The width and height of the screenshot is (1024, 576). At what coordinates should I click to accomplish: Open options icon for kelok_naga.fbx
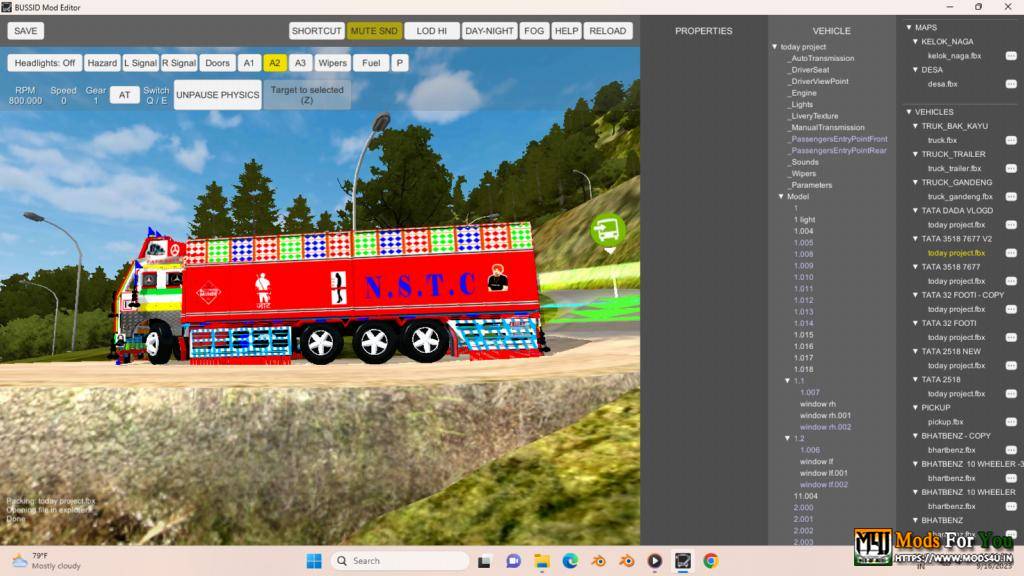pyautogui.click(x=1011, y=56)
